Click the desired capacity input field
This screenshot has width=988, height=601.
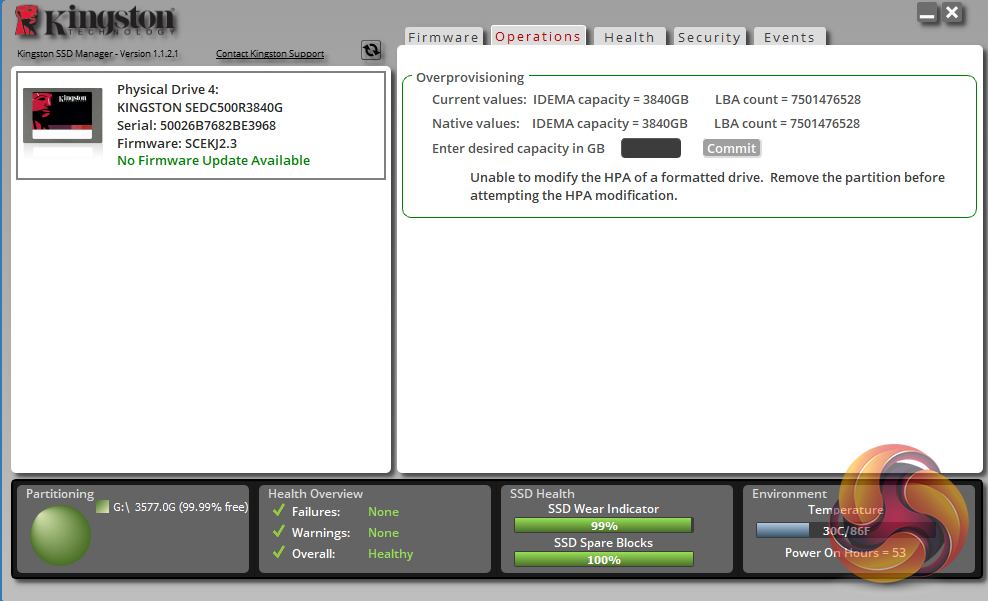(651, 148)
